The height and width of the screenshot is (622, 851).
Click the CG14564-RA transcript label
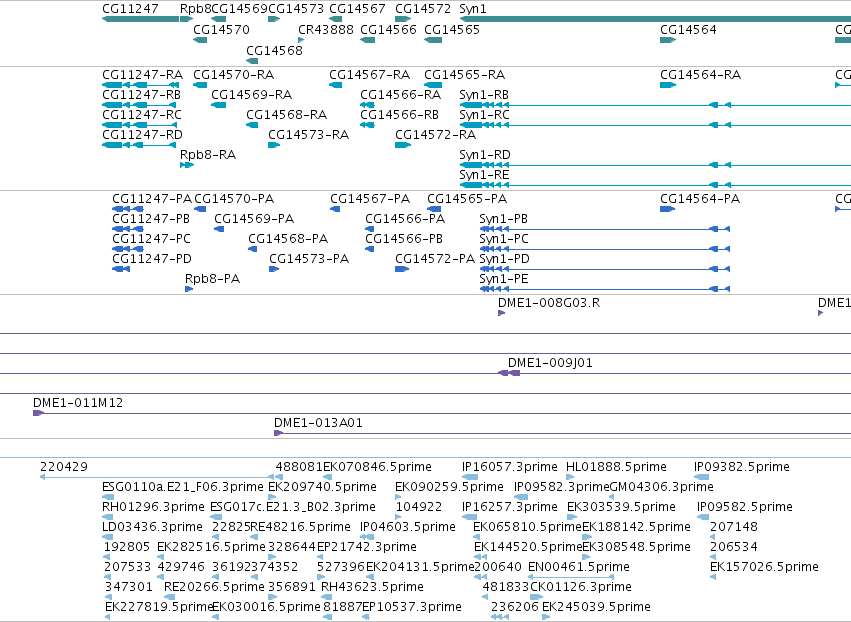coord(701,74)
